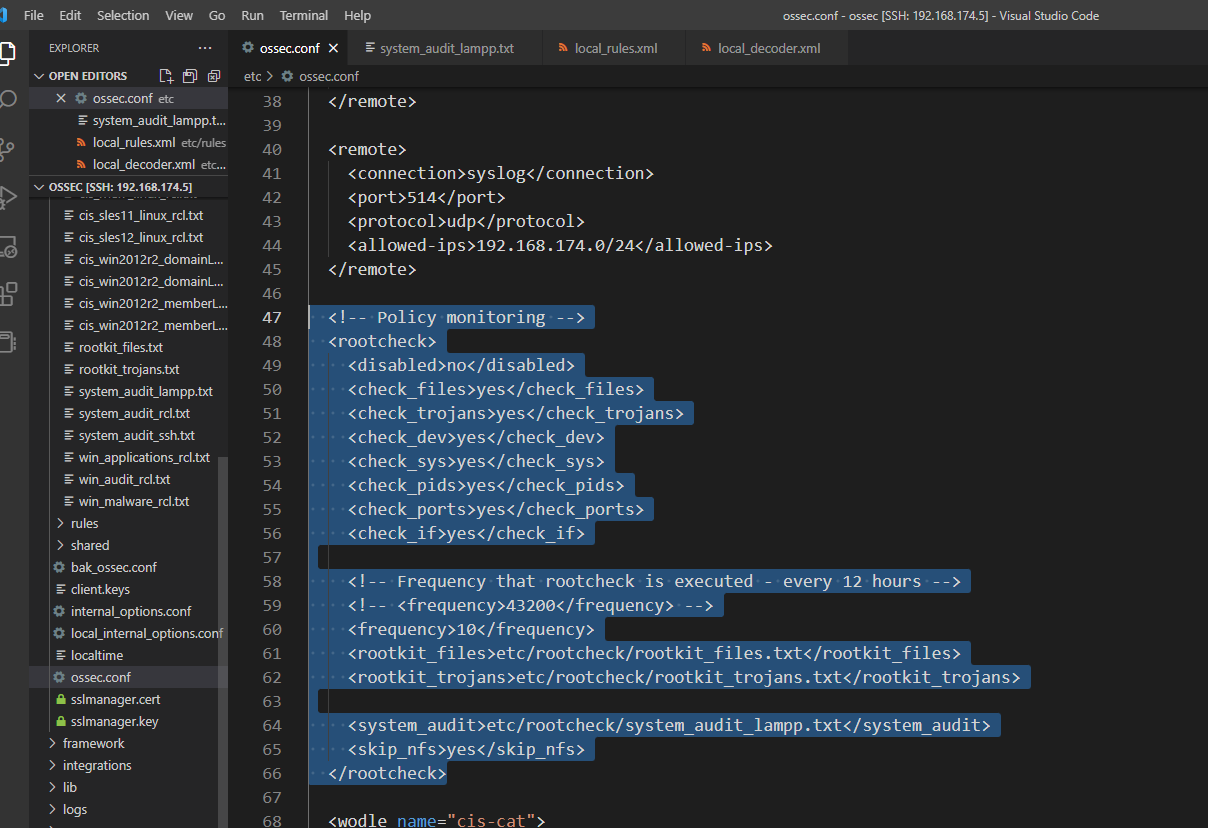
Task: Click line number 47 in the gutter
Action: pyautogui.click(x=270, y=317)
